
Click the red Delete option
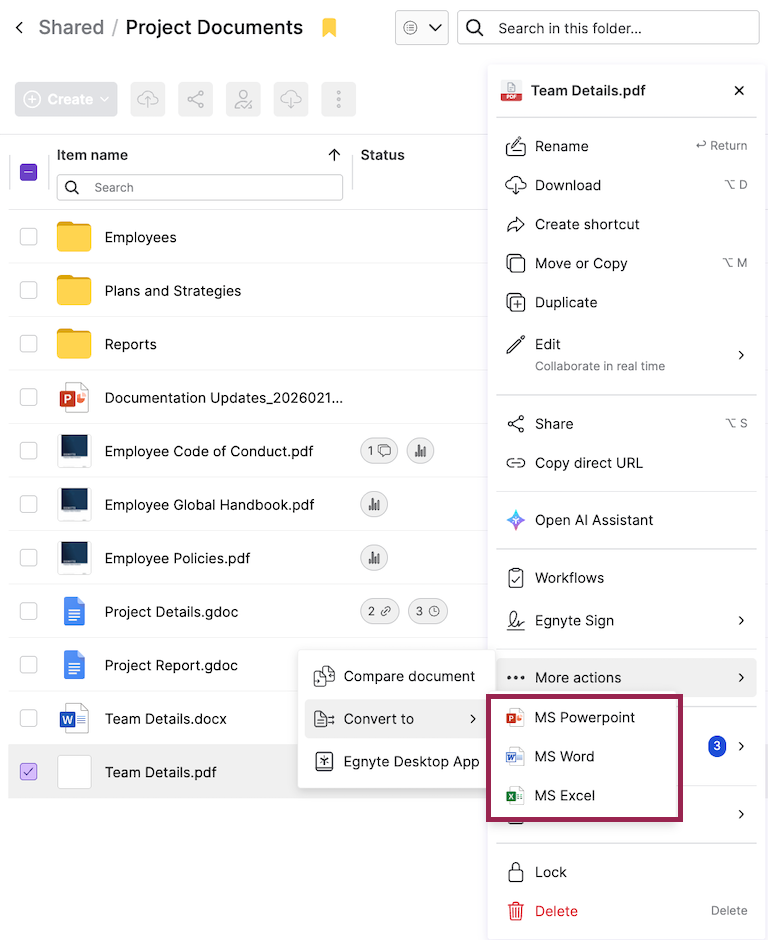(556, 911)
